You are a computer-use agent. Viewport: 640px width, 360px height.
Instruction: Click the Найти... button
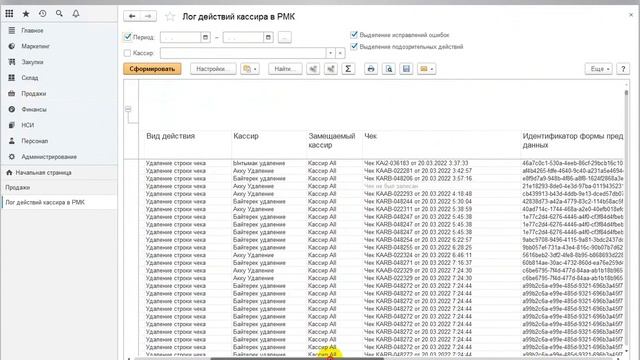coord(285,69)
